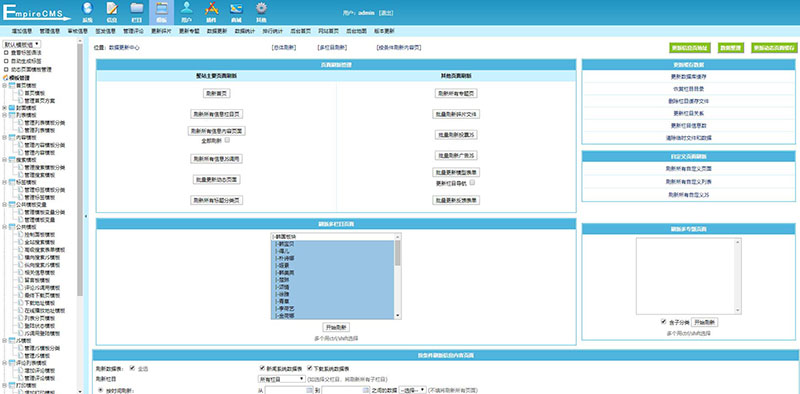Viewport: 800px width, 394px height.
Task: Open the 数据更新 submenu item
Action: click(x=217, y=31)
